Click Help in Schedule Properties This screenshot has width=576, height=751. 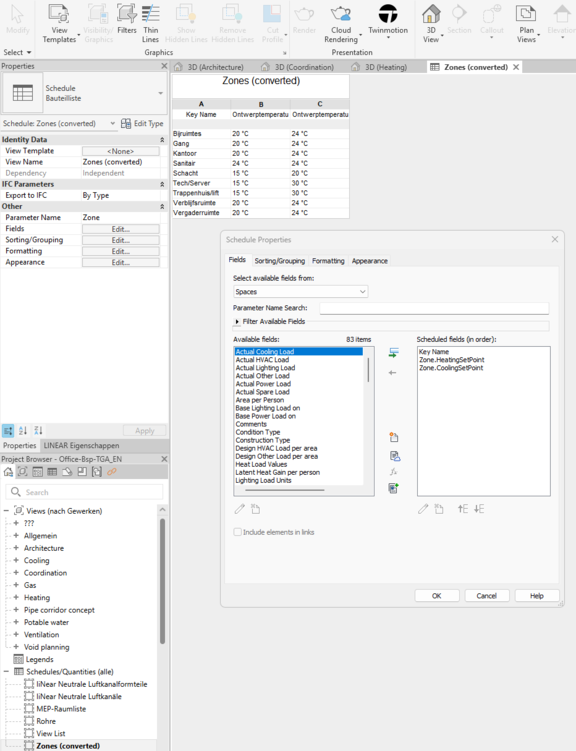pyautogui.click(x=537, y=596)
